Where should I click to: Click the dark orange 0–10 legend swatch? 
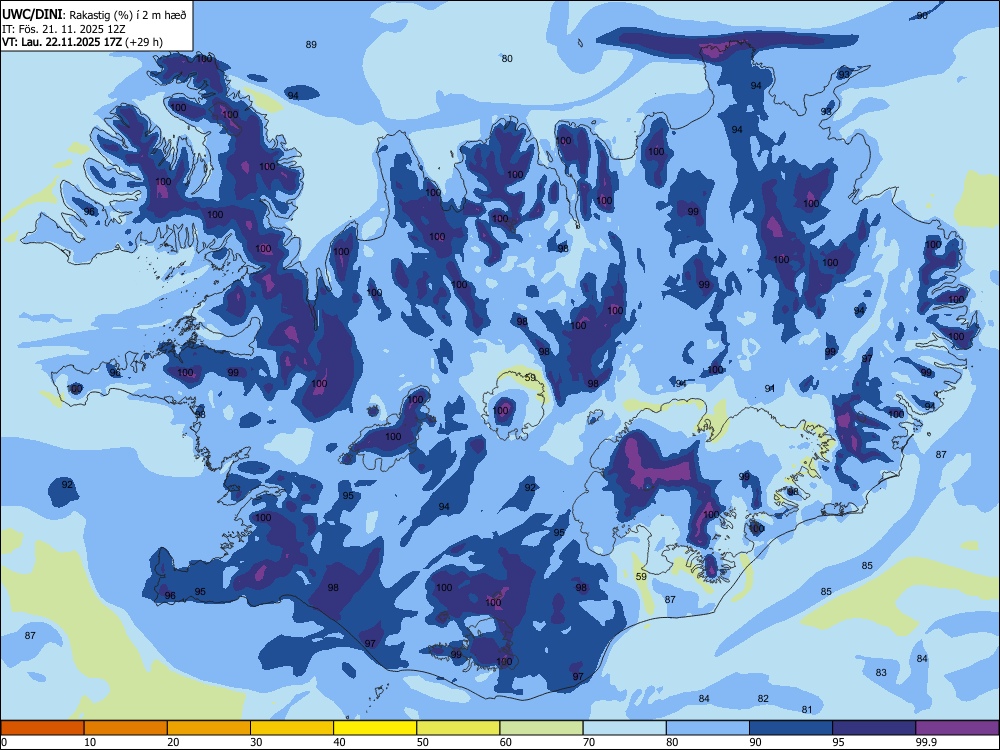pos(42,728)
